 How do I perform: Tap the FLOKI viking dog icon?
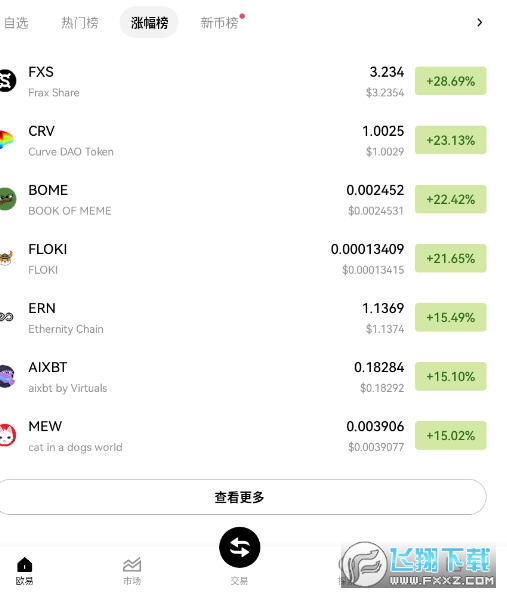tap(7, 258)
